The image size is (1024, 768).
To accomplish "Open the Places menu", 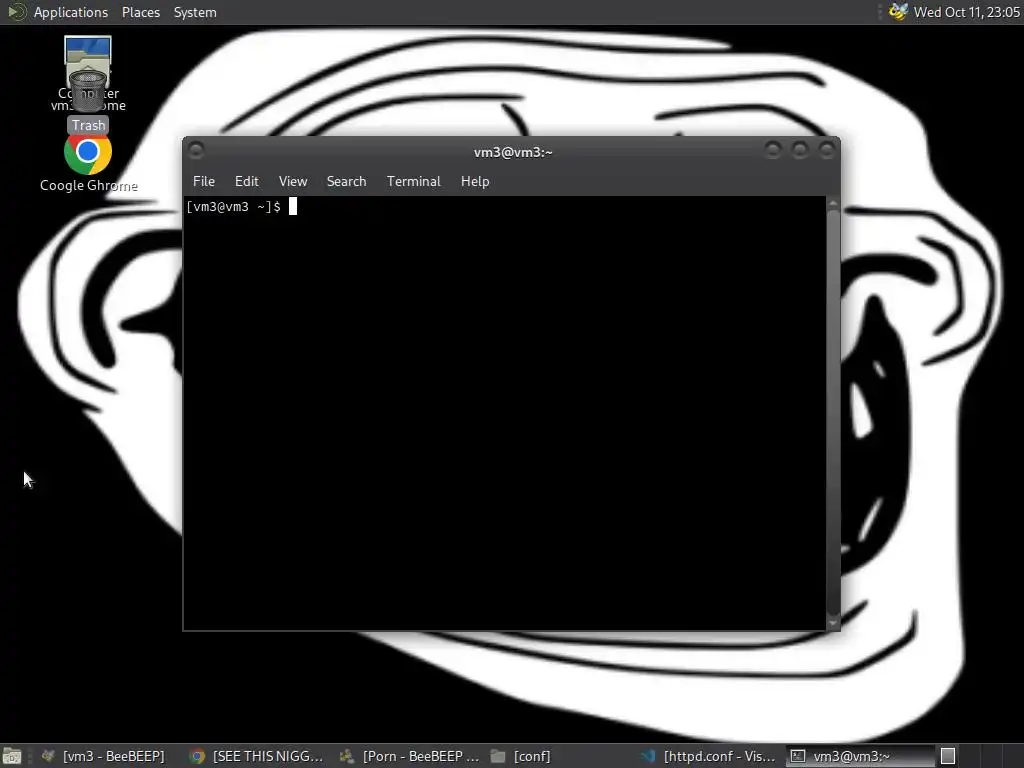I will click(140, 12).
